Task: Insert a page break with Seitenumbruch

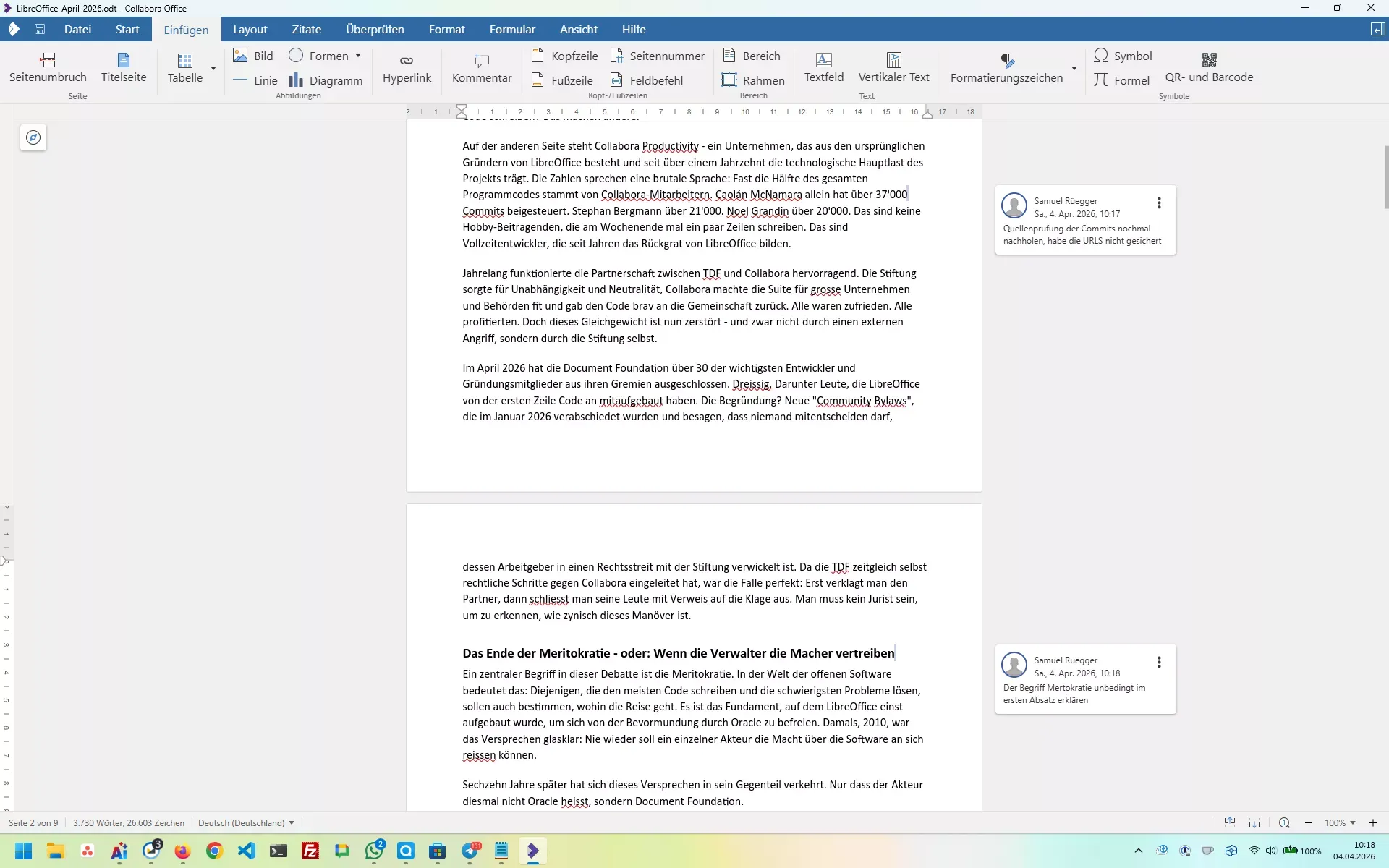Action: coord(48,67)
